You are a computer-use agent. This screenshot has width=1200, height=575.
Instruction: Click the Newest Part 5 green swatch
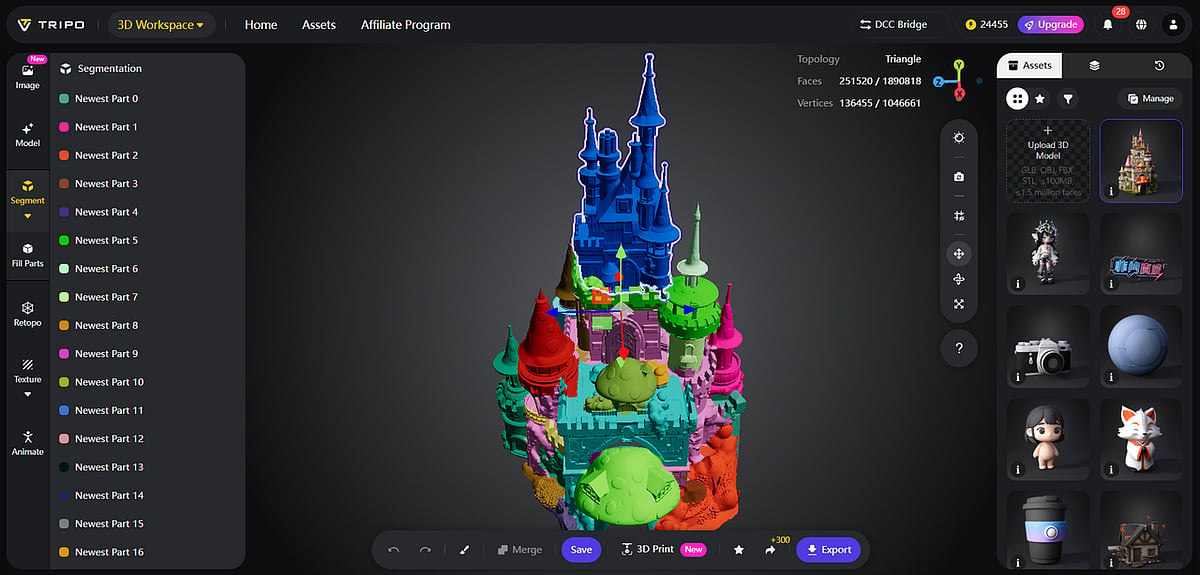[64, 240]
